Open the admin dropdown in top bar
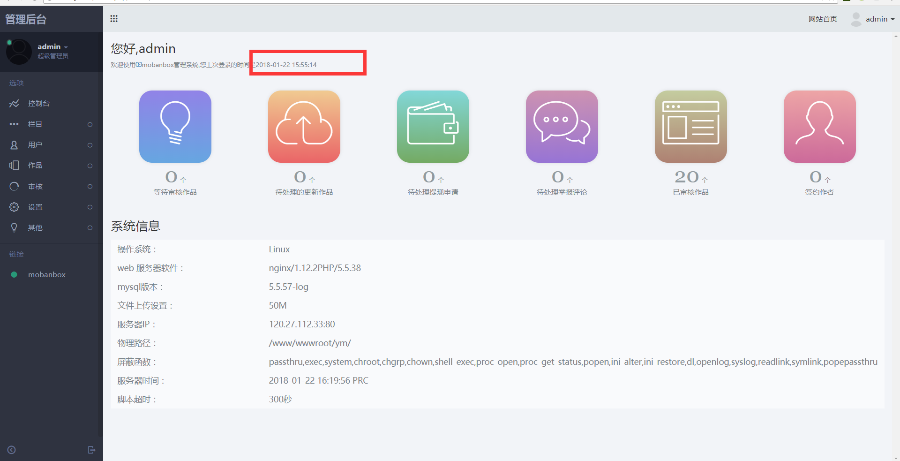 tap(880, 19)
